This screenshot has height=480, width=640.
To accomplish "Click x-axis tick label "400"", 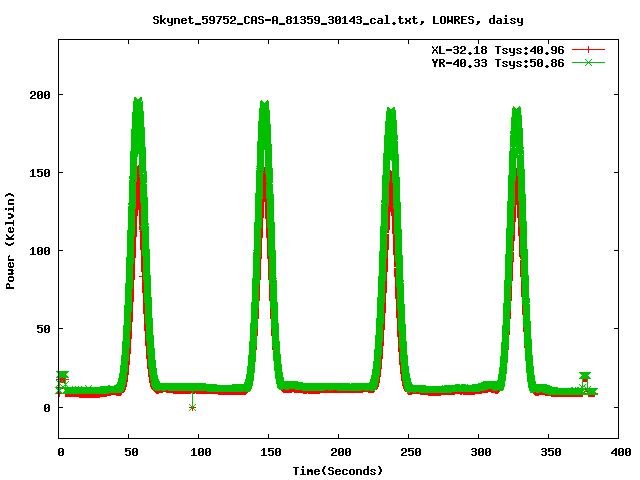I will [x=621, y=452].
